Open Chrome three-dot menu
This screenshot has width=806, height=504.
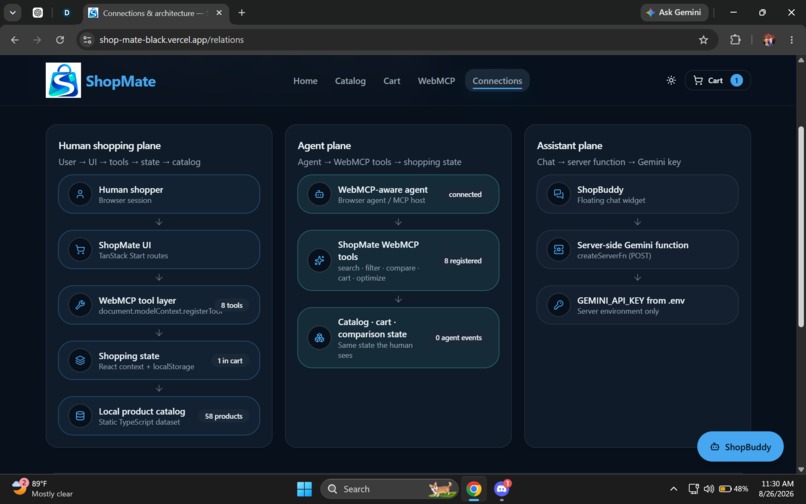coord(791,40)
